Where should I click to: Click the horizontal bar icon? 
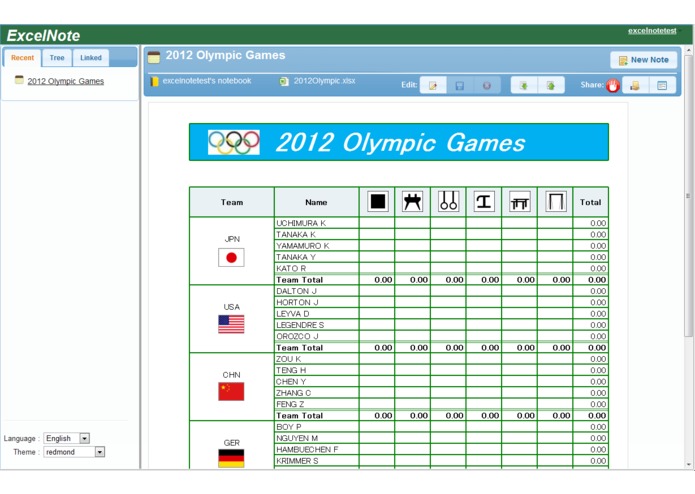coord(555,202)
